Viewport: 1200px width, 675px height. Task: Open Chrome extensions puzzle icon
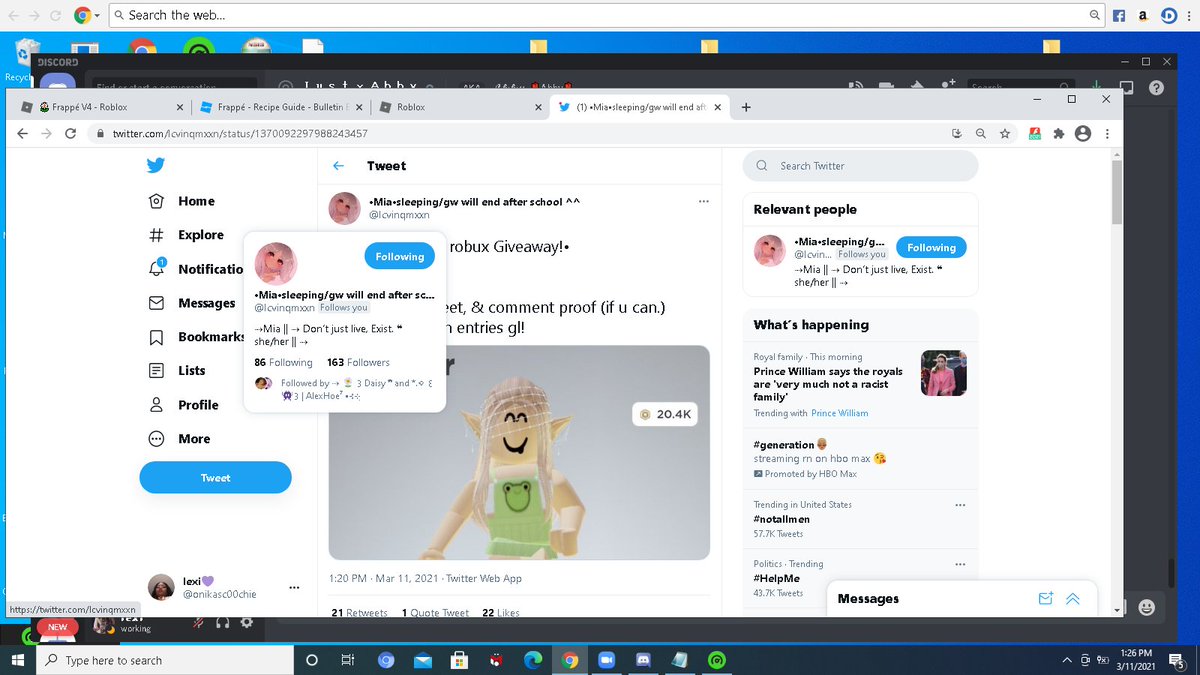click(x=1059, y=133)
